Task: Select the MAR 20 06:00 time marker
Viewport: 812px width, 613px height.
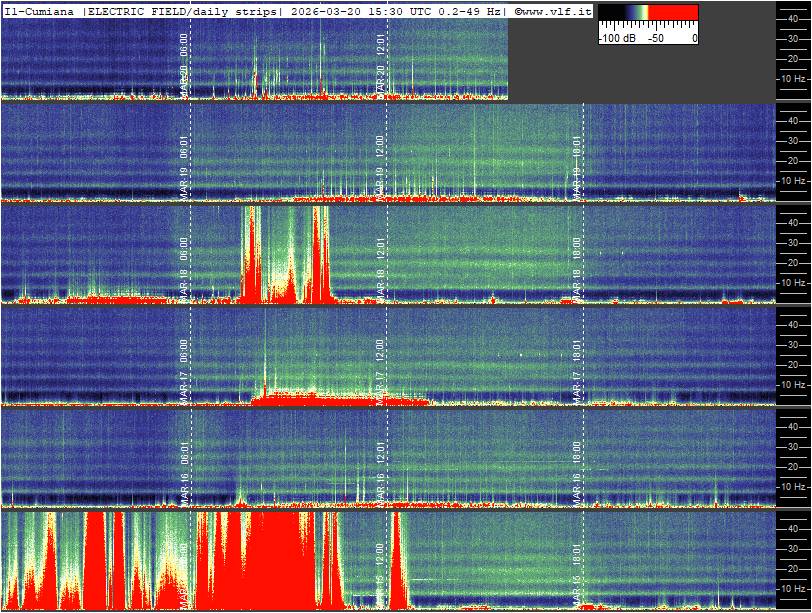Action: pos(184,62)
